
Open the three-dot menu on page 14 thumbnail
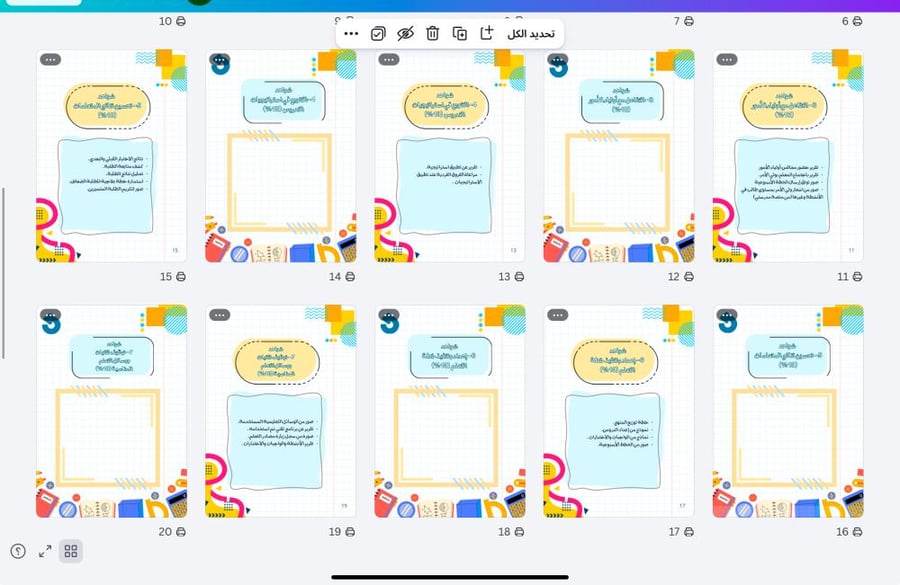220,59
